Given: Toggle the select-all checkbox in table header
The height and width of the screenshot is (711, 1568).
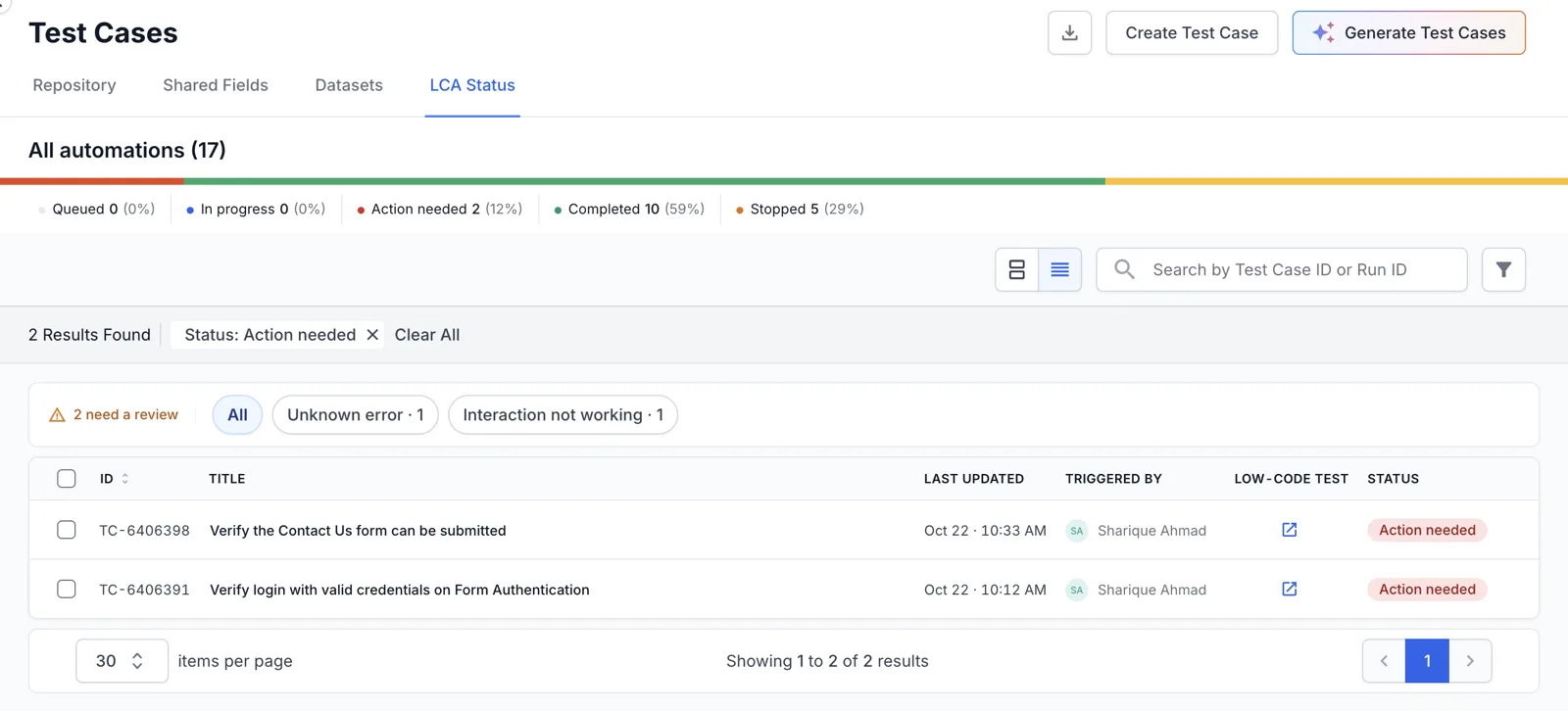Looking at the screenshot, I should [67, 479].
